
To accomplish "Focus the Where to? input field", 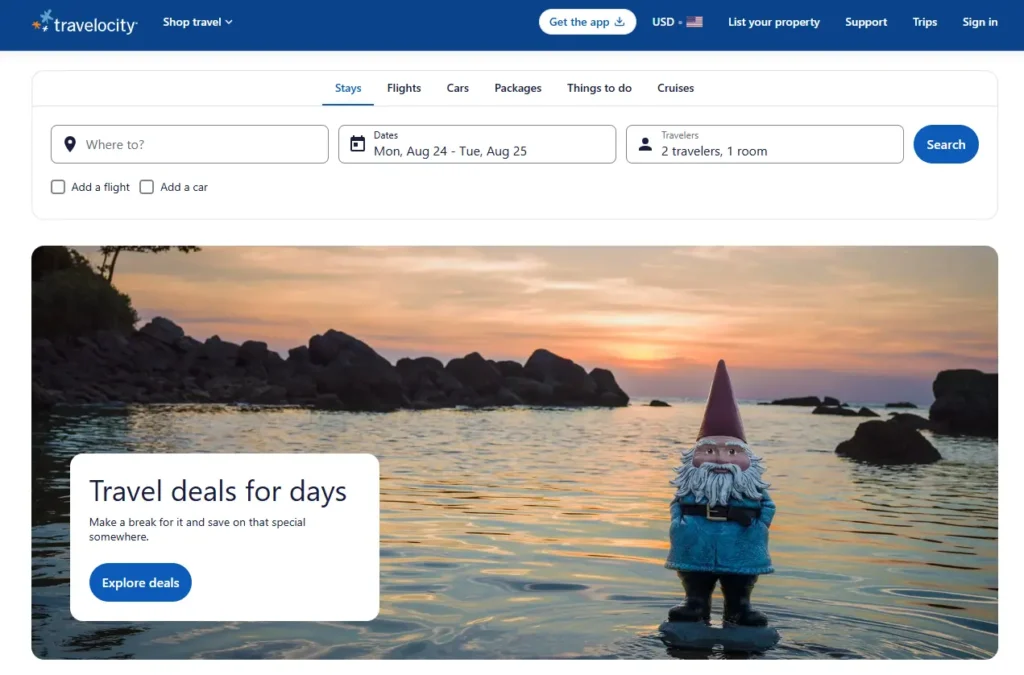I will tap(189, 144).
